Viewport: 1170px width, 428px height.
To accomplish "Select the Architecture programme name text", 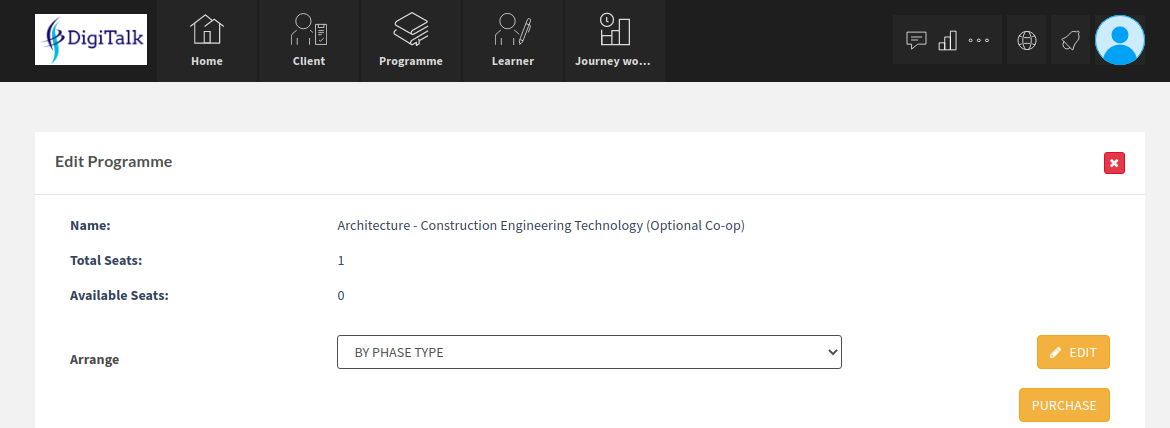I will [x=541, y=226].
